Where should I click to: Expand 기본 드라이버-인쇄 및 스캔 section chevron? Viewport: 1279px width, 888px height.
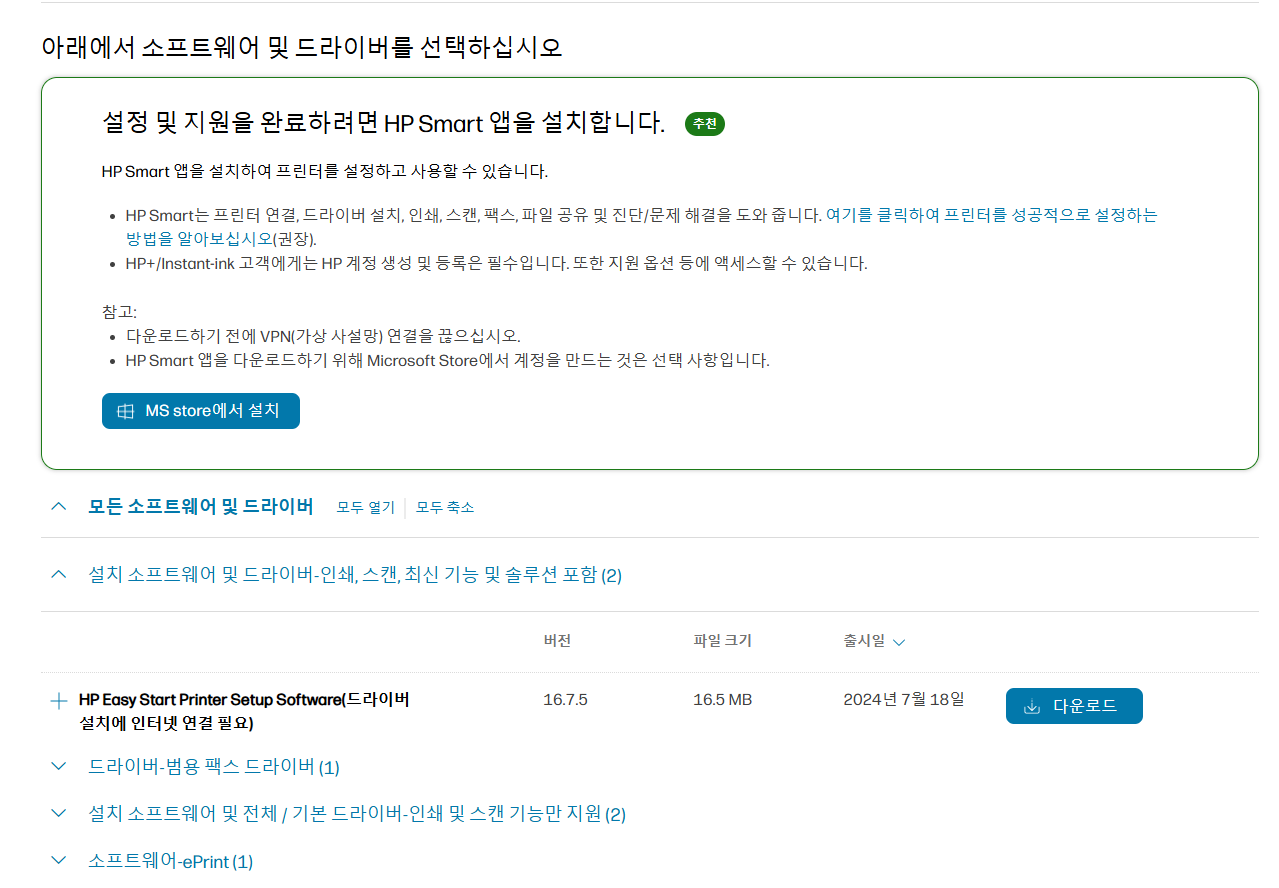[x=58, y=813]
